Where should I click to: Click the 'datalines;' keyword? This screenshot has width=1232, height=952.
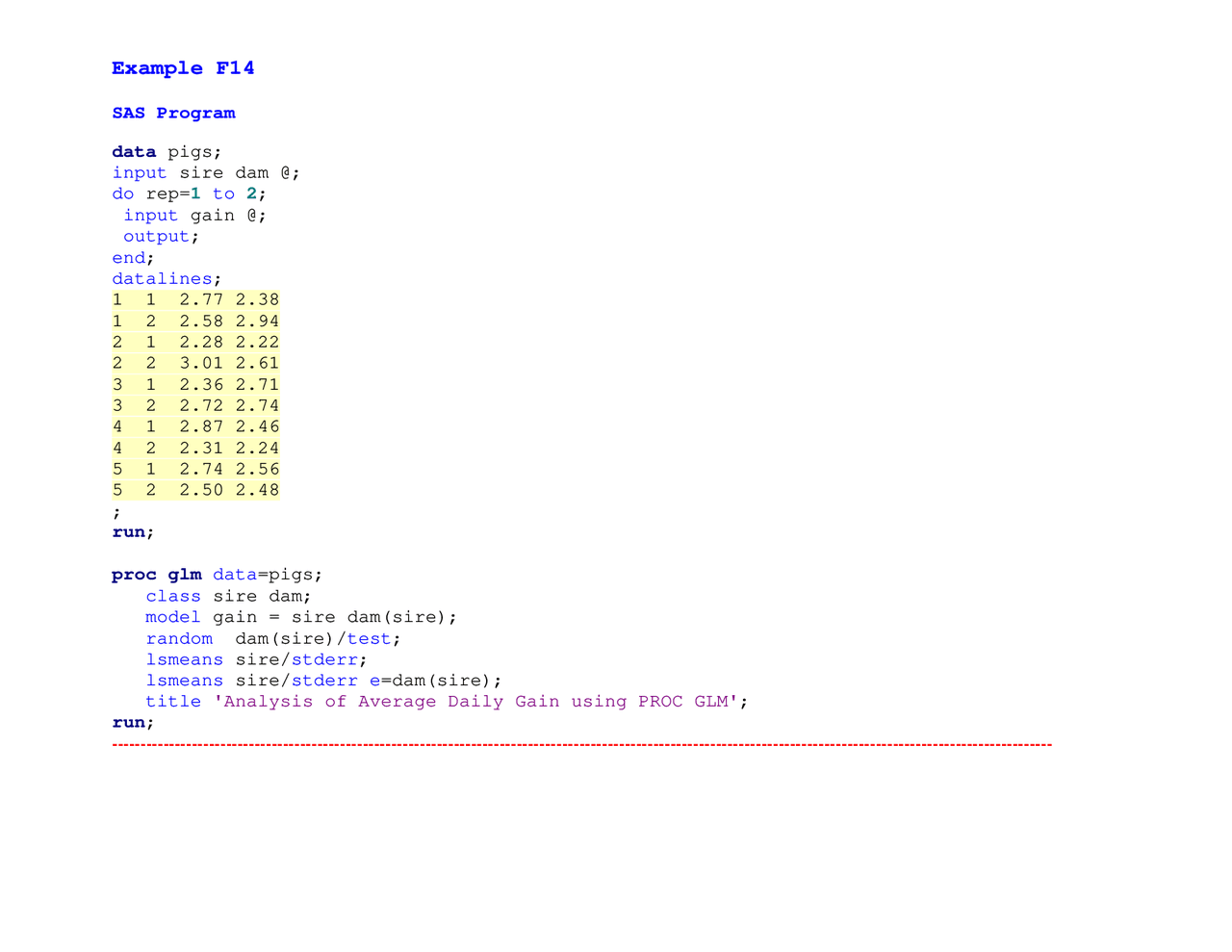[166, 279]
